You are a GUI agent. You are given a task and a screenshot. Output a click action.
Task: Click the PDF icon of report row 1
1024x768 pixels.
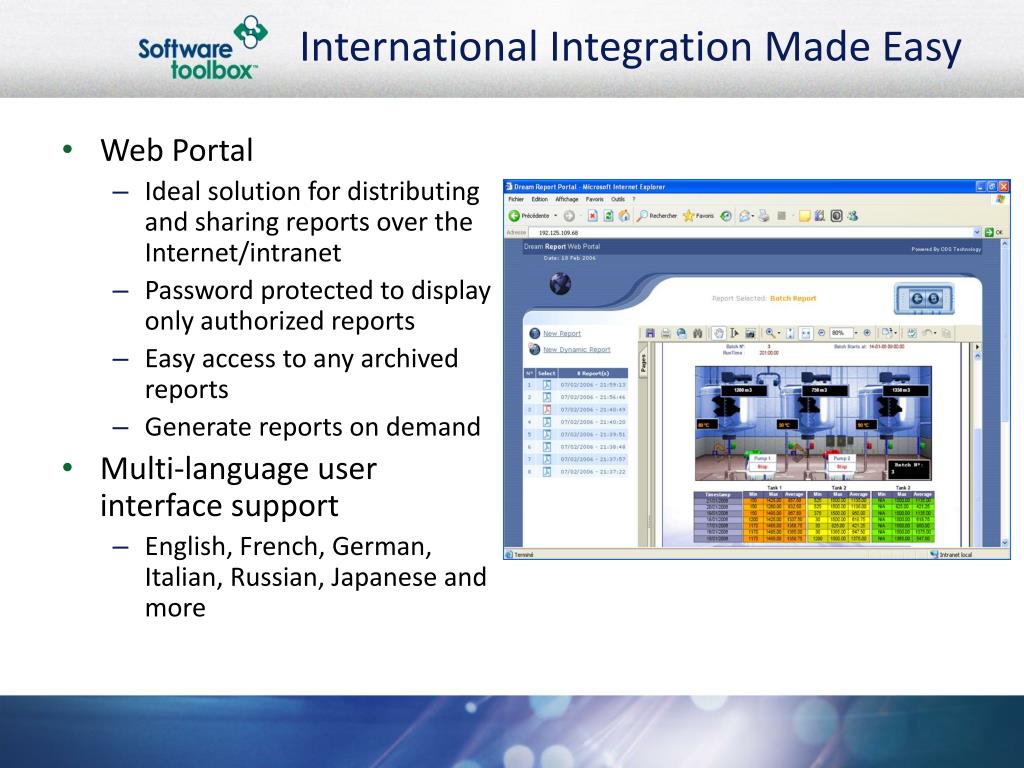pyautogui.click(x=547, y=385)
